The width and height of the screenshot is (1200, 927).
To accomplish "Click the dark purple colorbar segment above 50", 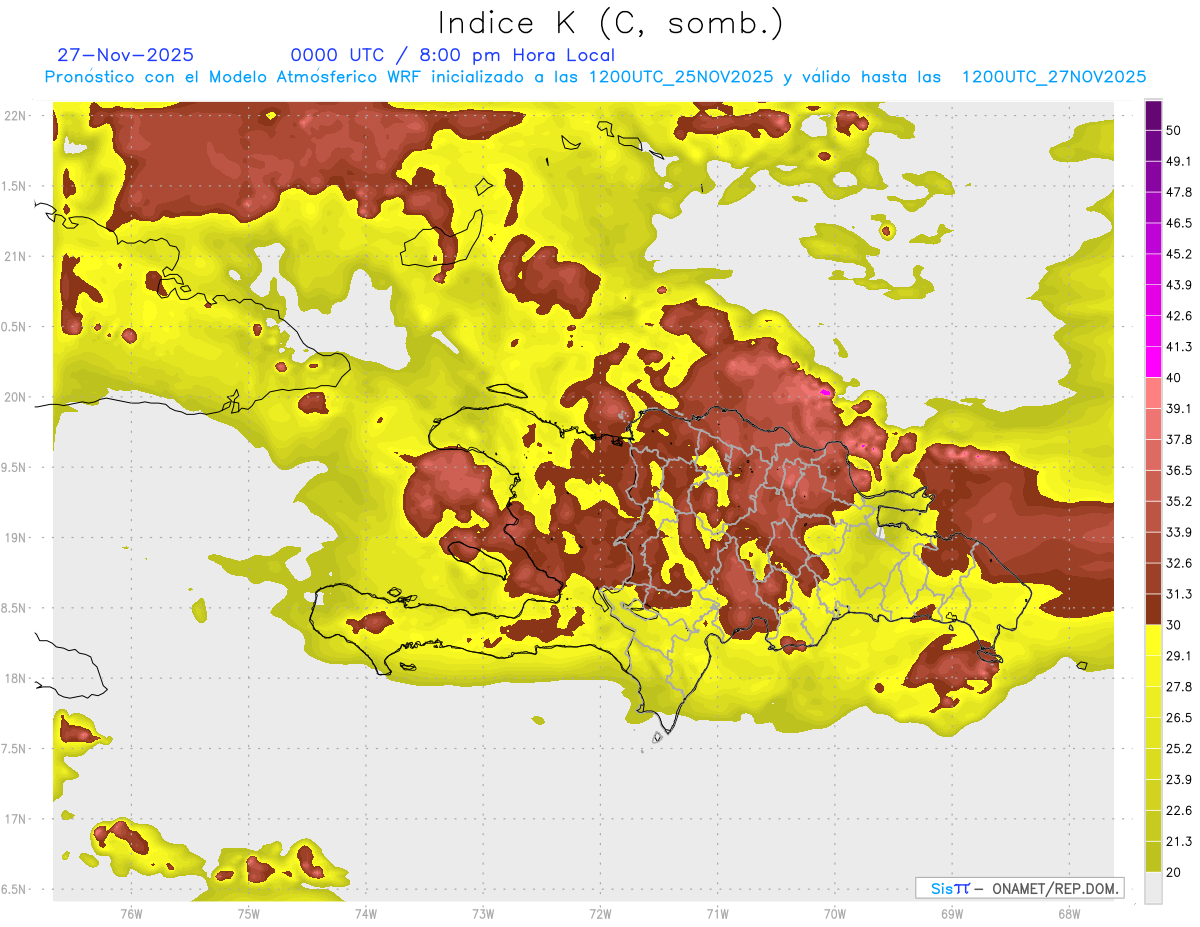I will [x=1153, y=115].
